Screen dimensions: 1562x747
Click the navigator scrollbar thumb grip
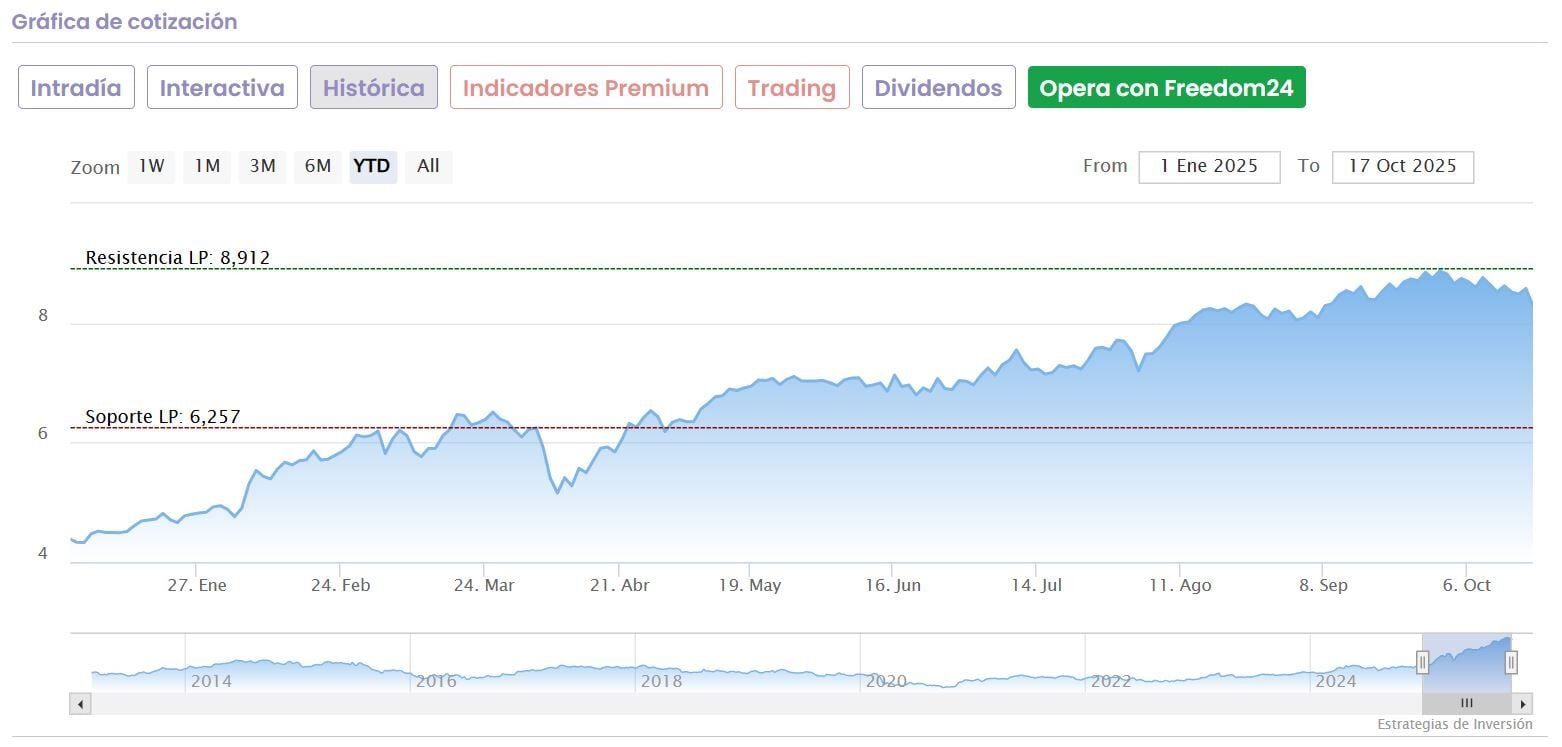1466,704
